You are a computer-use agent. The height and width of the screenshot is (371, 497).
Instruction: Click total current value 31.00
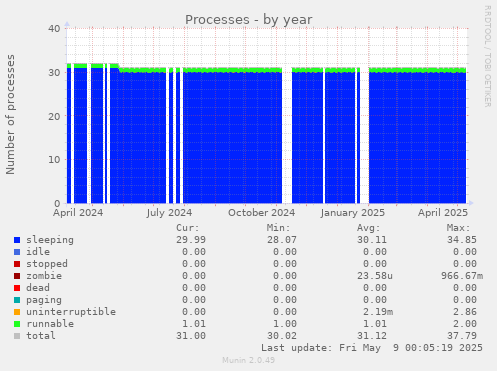(x=191, y=336)
